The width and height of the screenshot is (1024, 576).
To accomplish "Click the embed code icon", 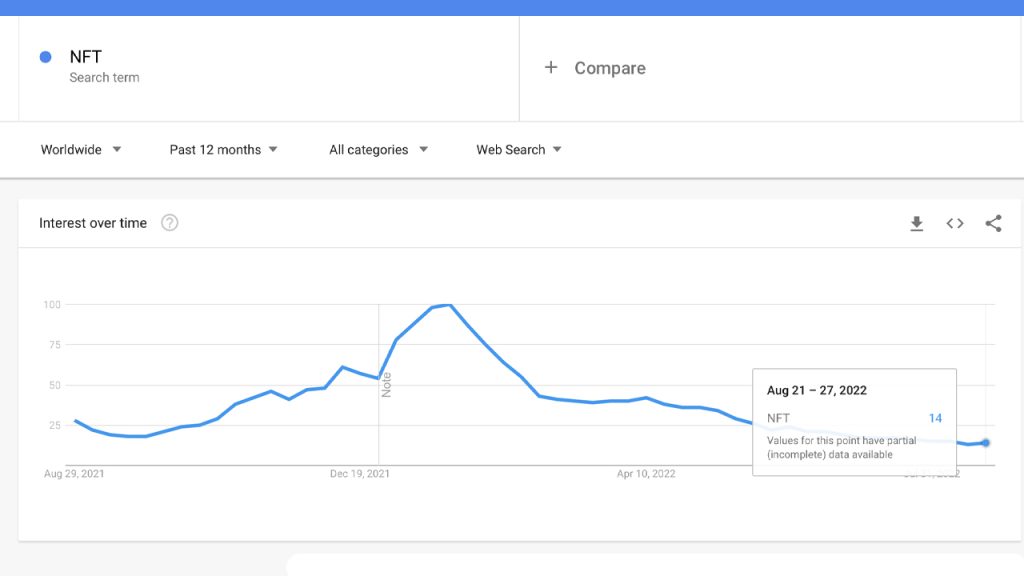I will pyautogui.click(x=955, y=224).
